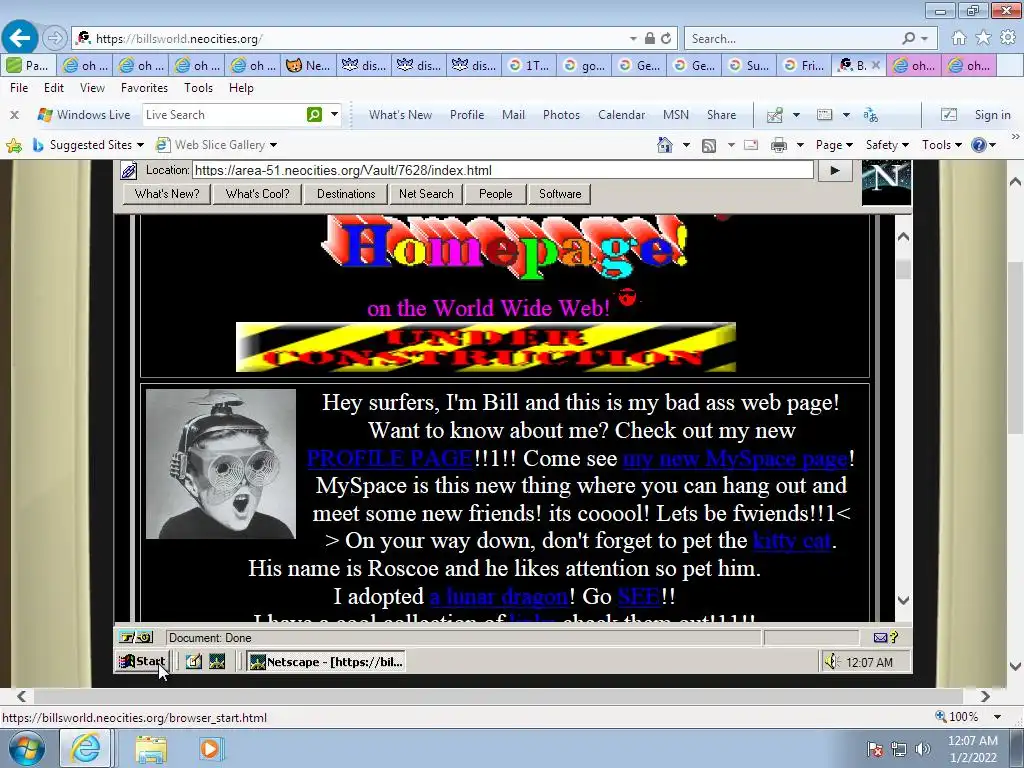Screen dimensions: 1024x768
Task: Click the Netscape Start button
Action: (x=142, y=662)
